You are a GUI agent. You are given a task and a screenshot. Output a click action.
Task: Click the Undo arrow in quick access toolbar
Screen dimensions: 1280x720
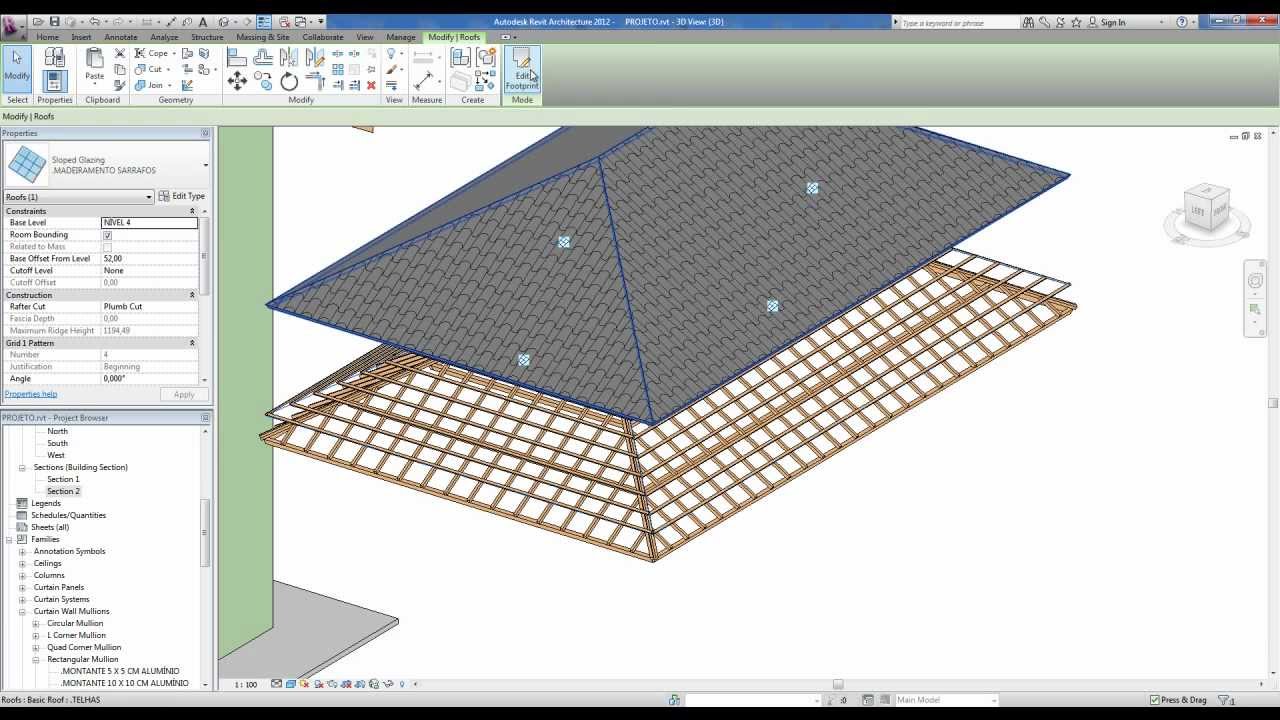(x=95, y=22)
